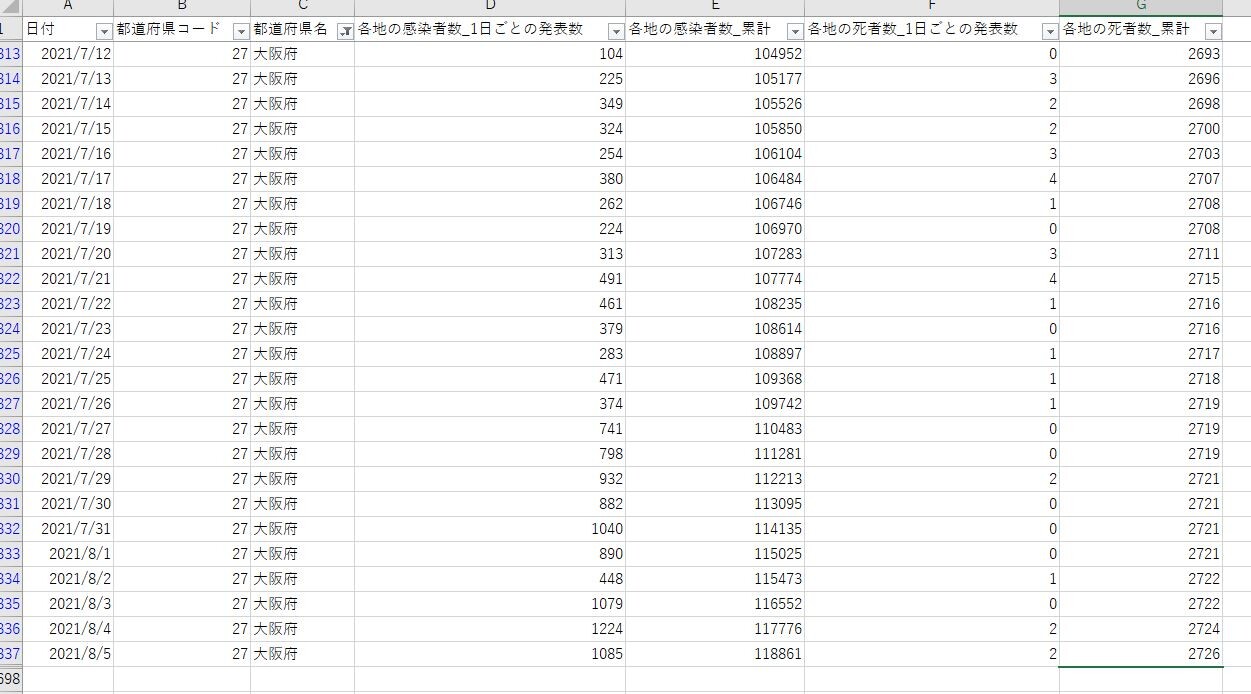The width and height of the screenshot is (1251, 694).
Task: Select the cumulative cases cell 104952
Action: [715, 54]
